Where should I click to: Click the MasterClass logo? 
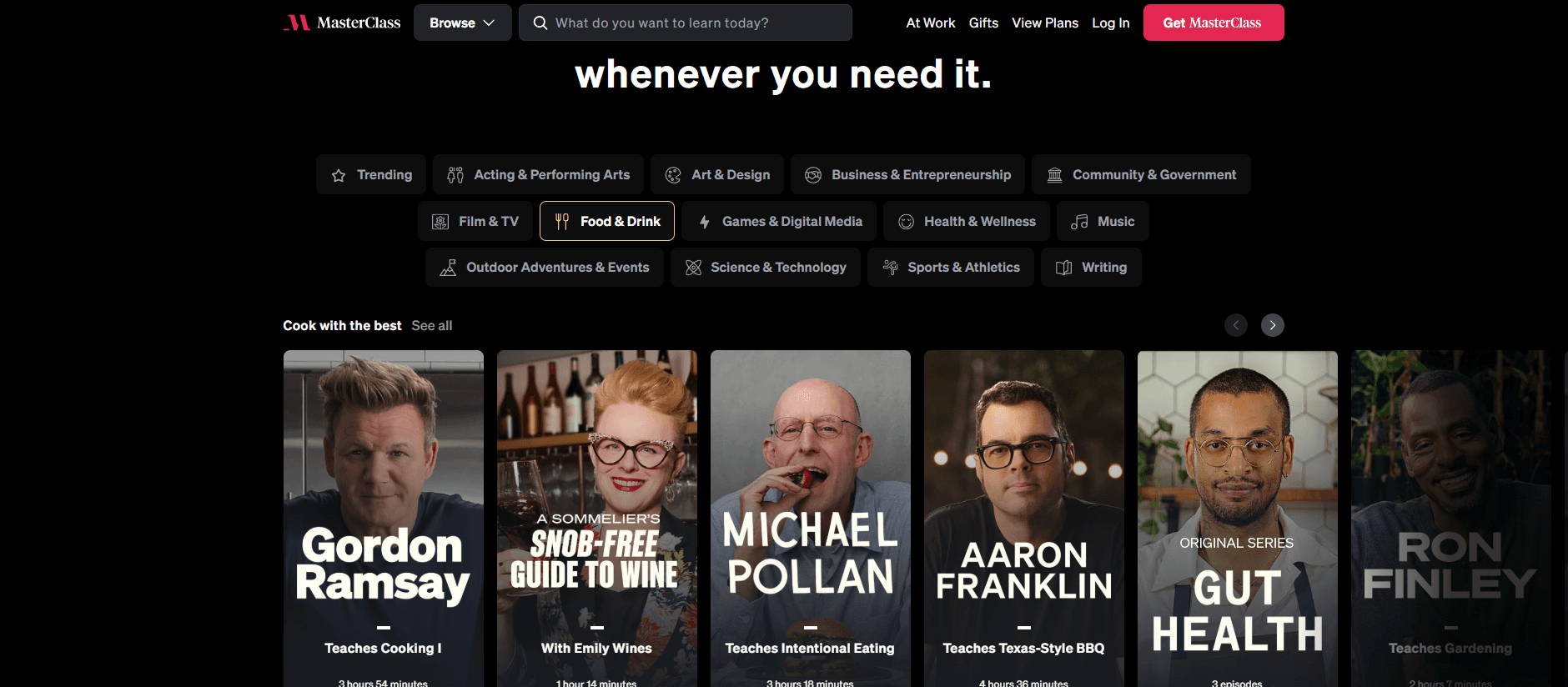tap(342, 23)
